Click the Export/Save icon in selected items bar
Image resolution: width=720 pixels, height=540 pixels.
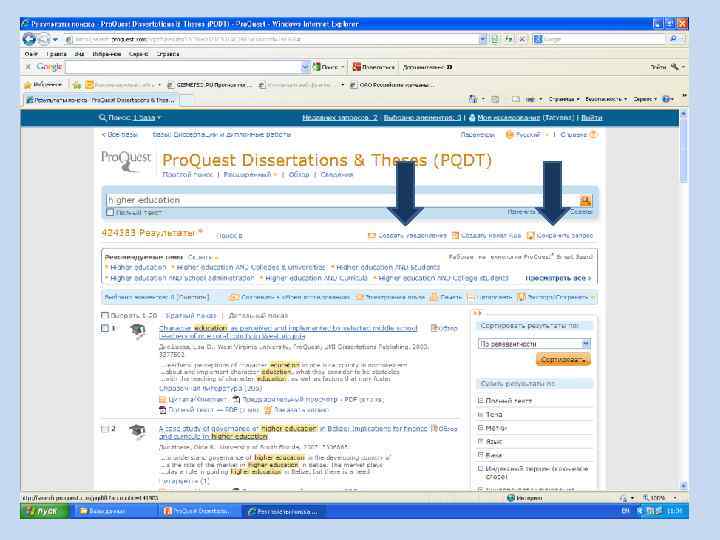(521, 298)
